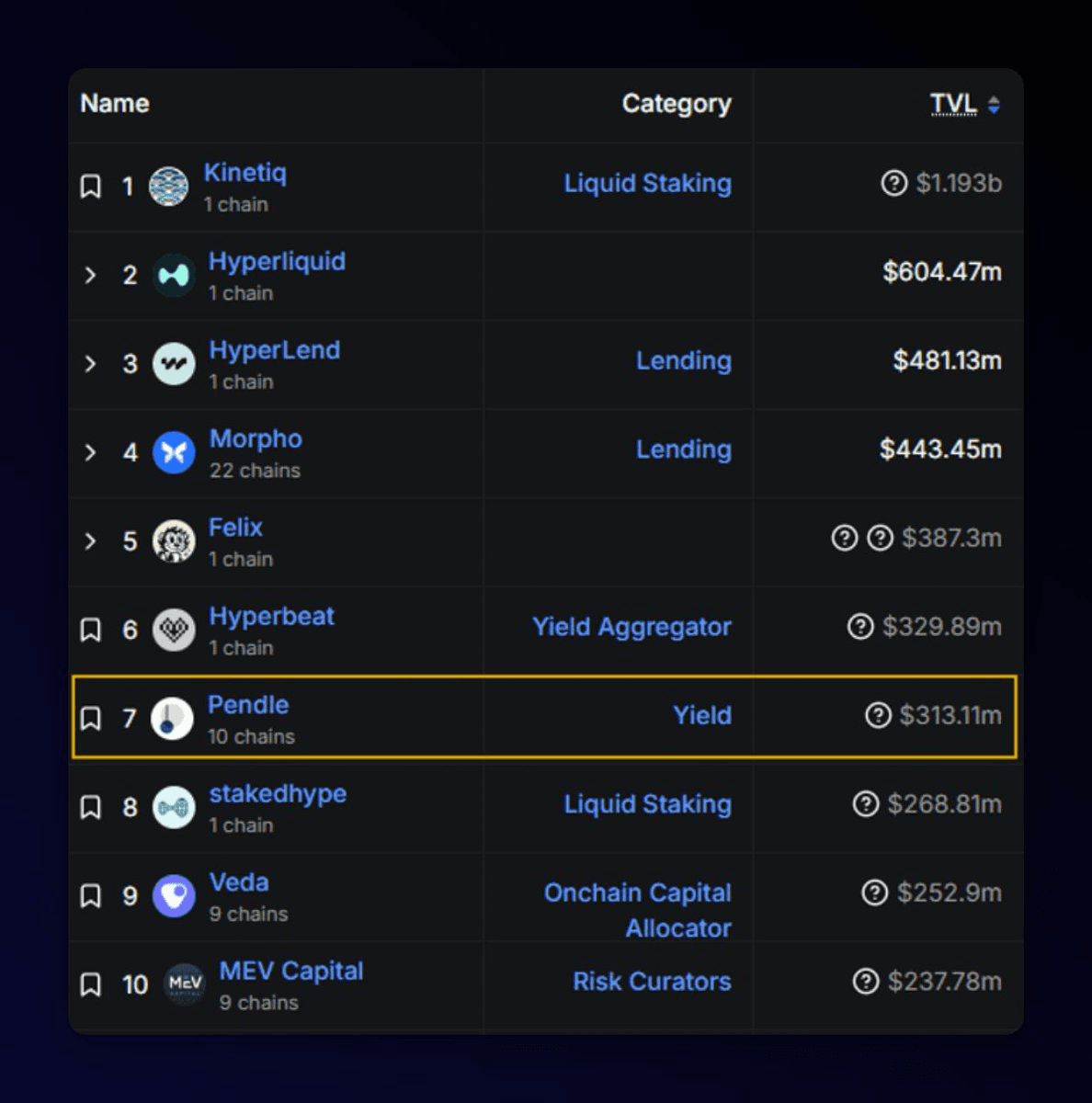Open the MEV Capital protocol link

coord(291,971)
